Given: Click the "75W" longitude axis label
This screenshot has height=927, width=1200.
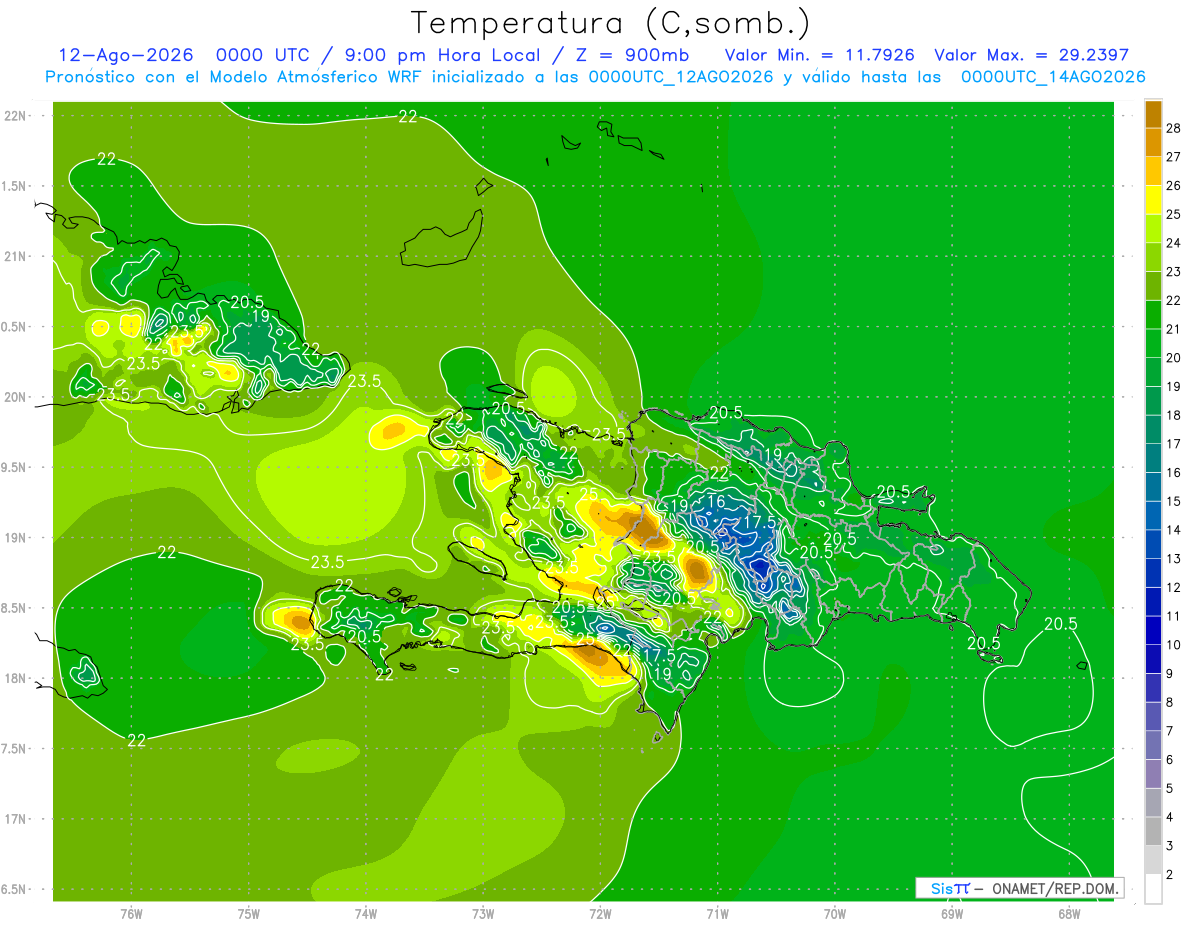Looking at the screenshot, I should [248, 913].
